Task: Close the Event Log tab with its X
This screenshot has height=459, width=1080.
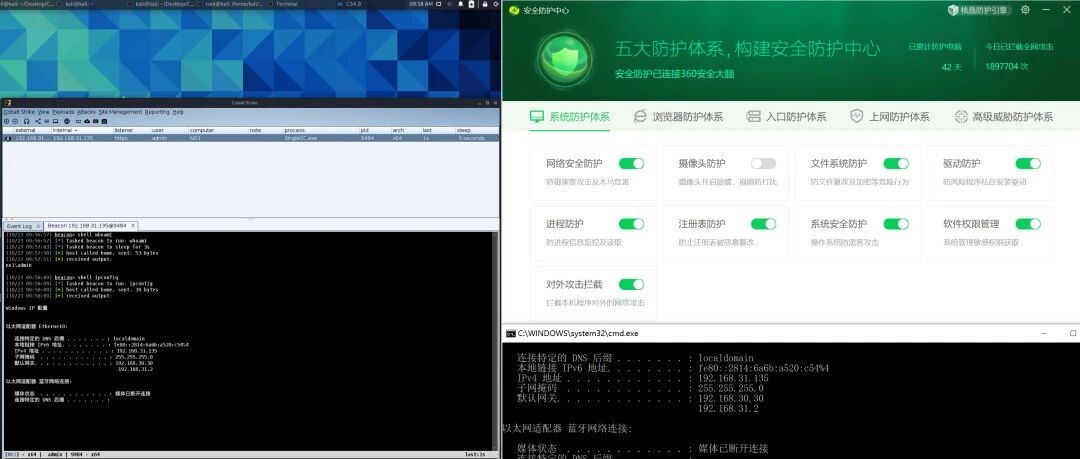Action: (39, 226)
